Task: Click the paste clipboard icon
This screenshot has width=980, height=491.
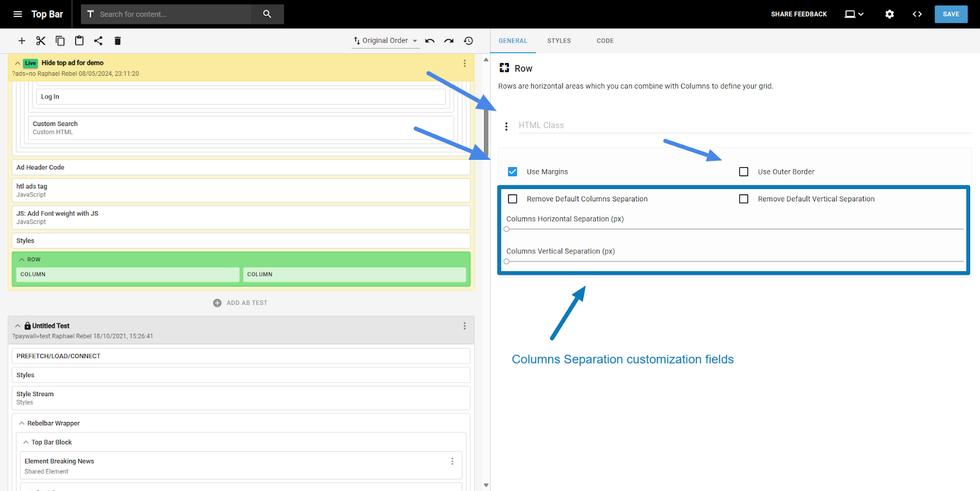Action: (79, 41)
